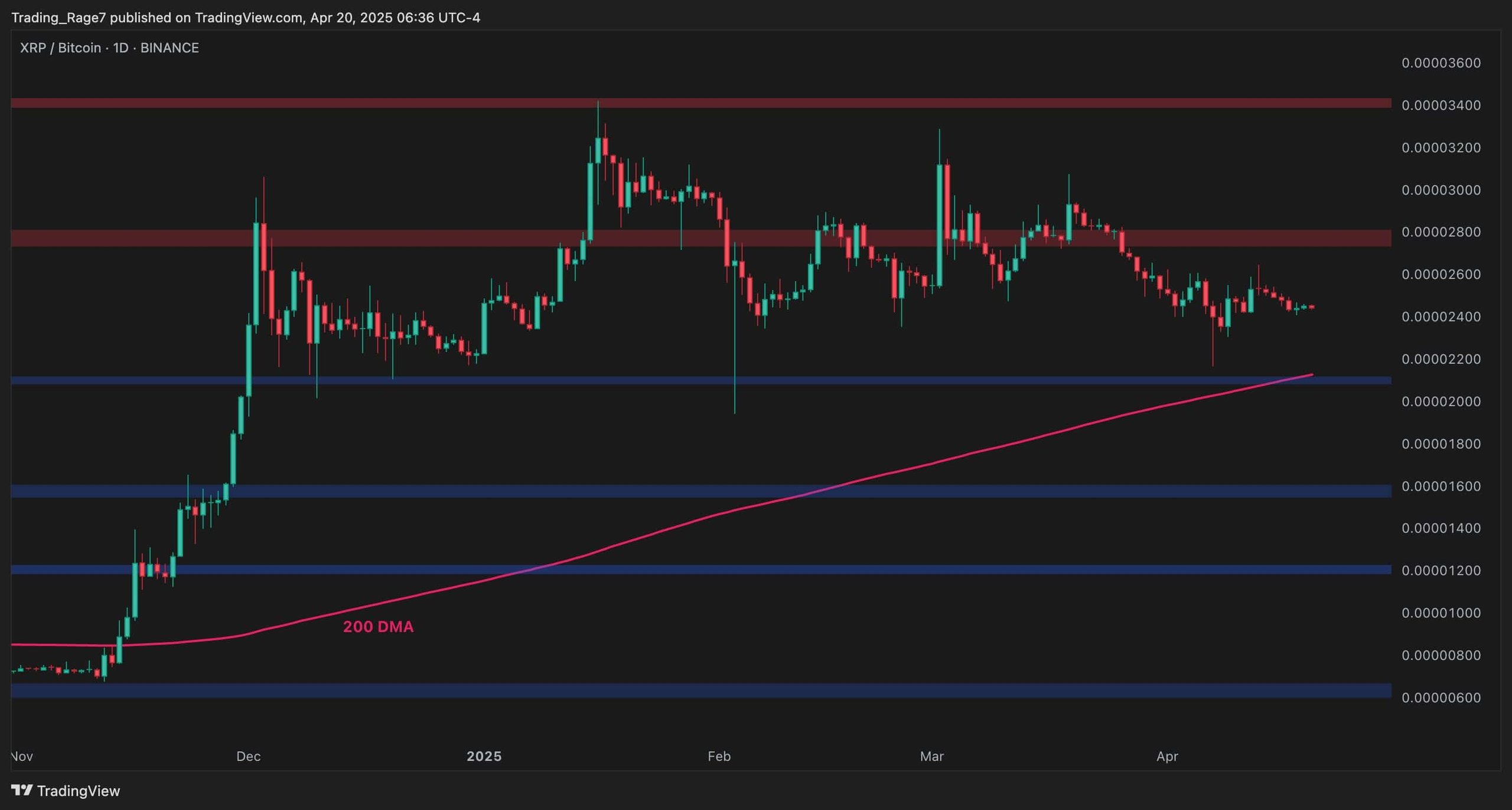
Task: Expand the time axis by clicking 2025
Action: coord(485,756)
